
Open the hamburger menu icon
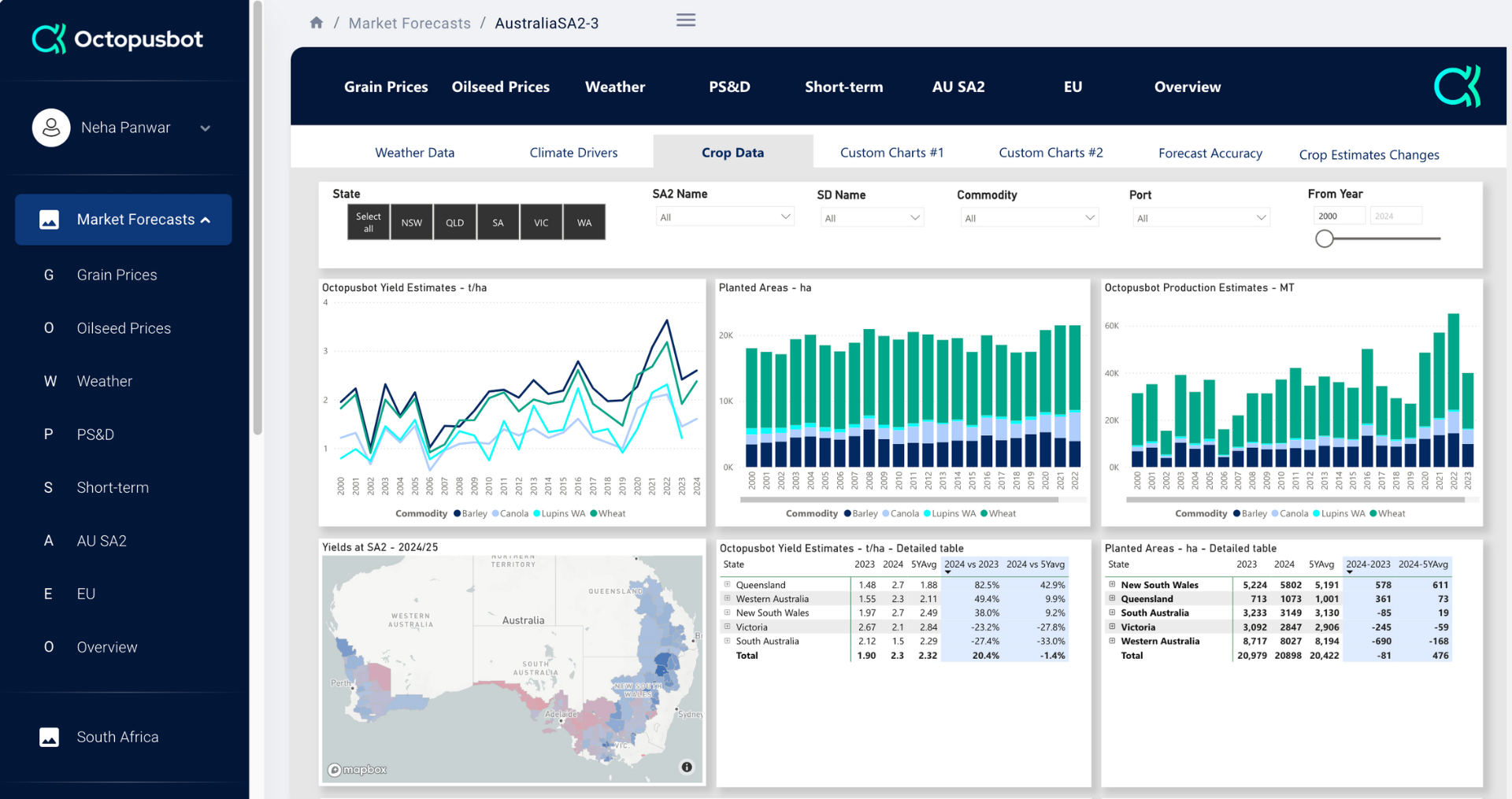point(686,20)
